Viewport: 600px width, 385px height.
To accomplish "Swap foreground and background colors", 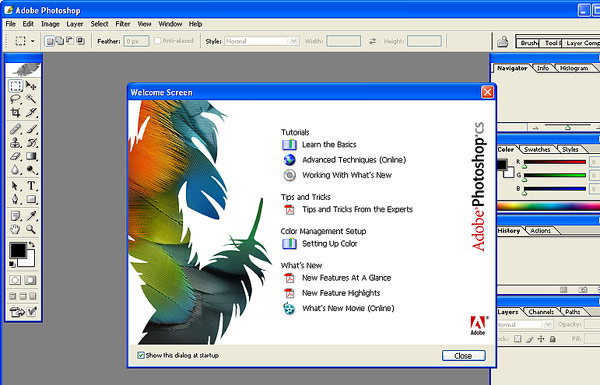I will tap(32, 244).
